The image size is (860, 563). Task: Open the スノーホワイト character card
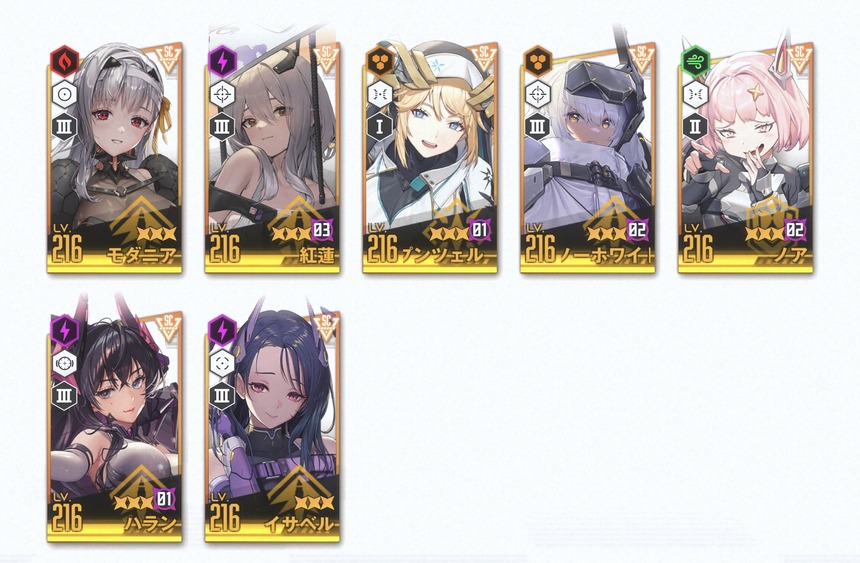click(587, 158)
